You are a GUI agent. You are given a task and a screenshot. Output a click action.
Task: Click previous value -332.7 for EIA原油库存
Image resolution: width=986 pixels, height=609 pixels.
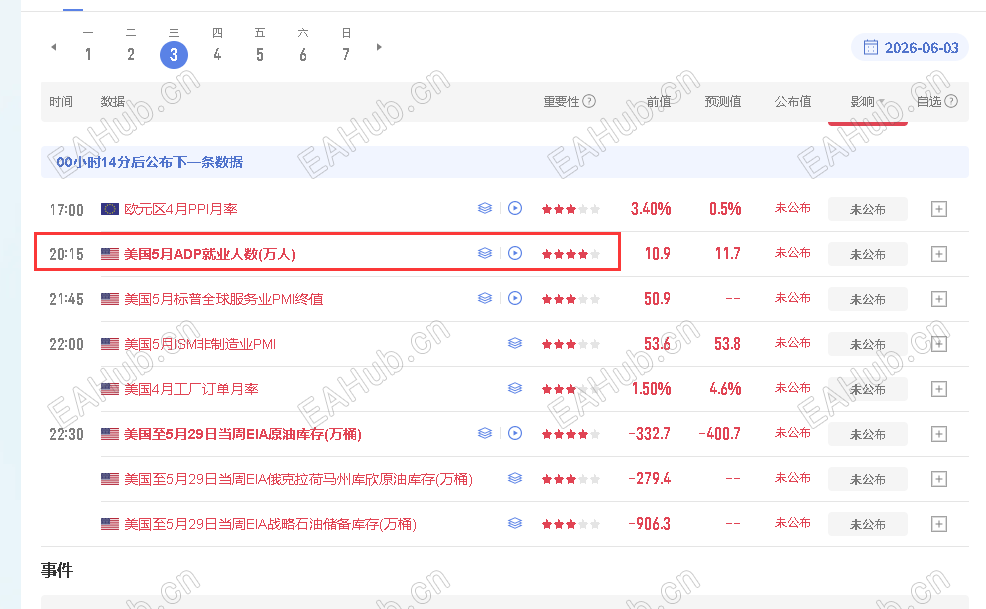tap(650, 433)
